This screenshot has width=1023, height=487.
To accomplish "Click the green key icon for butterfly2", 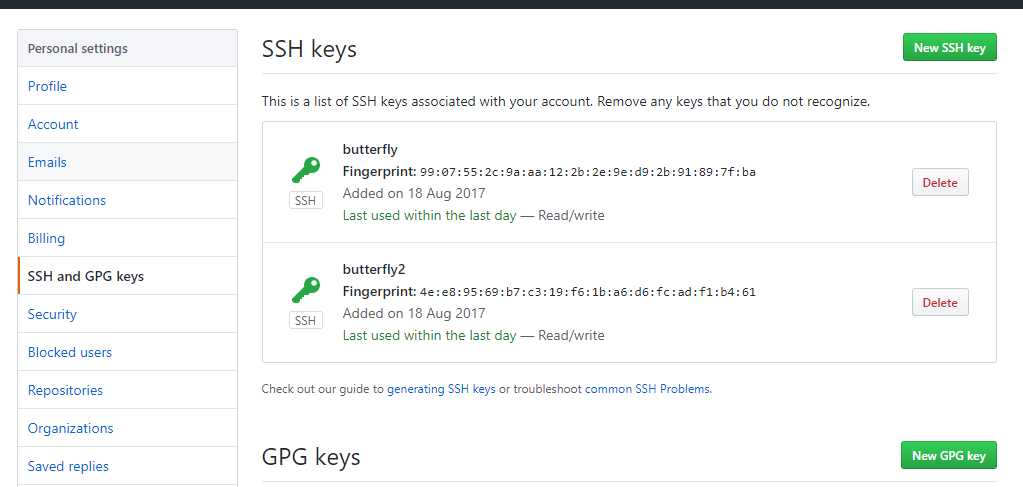I will (x=305, y=291).
